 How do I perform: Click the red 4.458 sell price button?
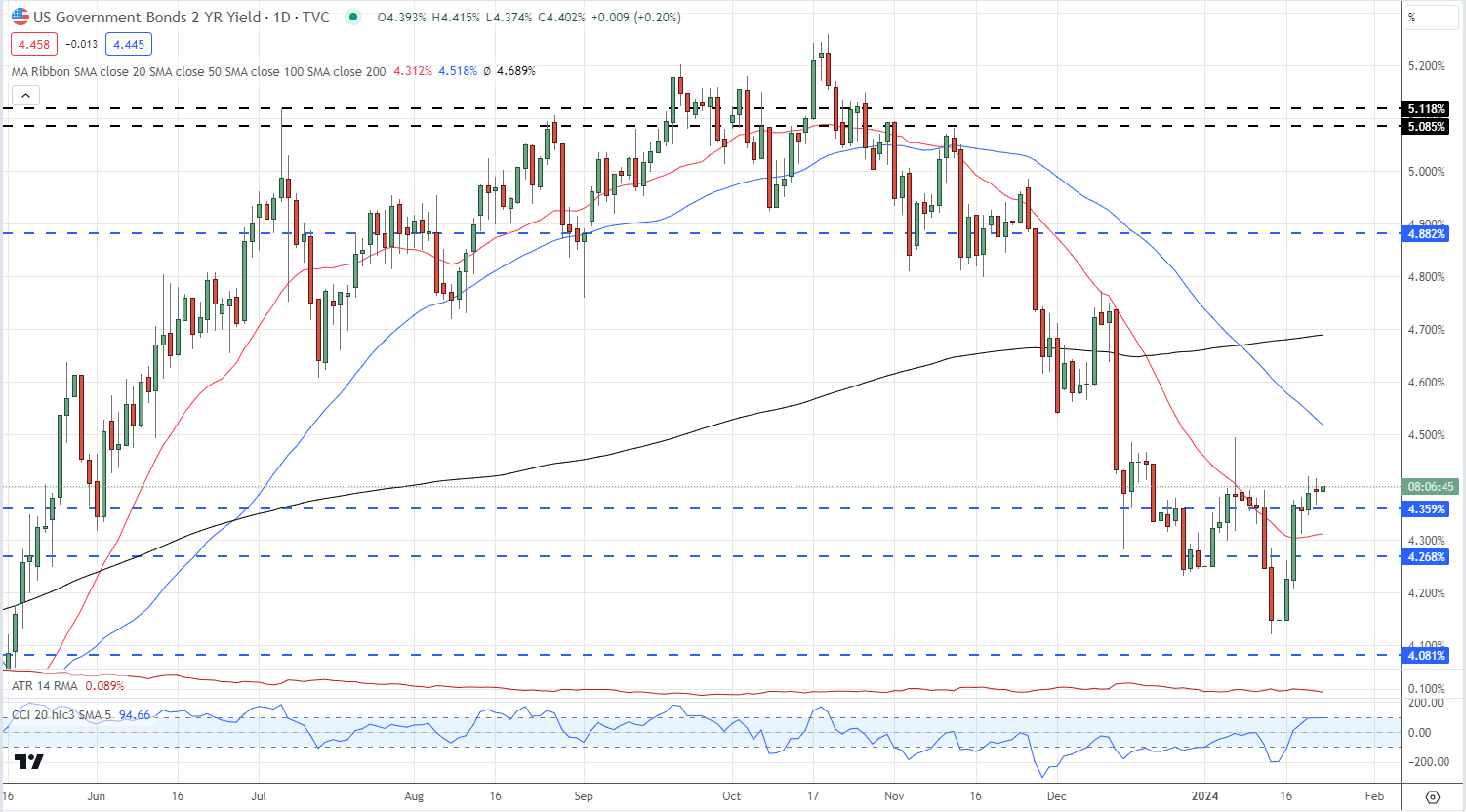tap(34, 44)
